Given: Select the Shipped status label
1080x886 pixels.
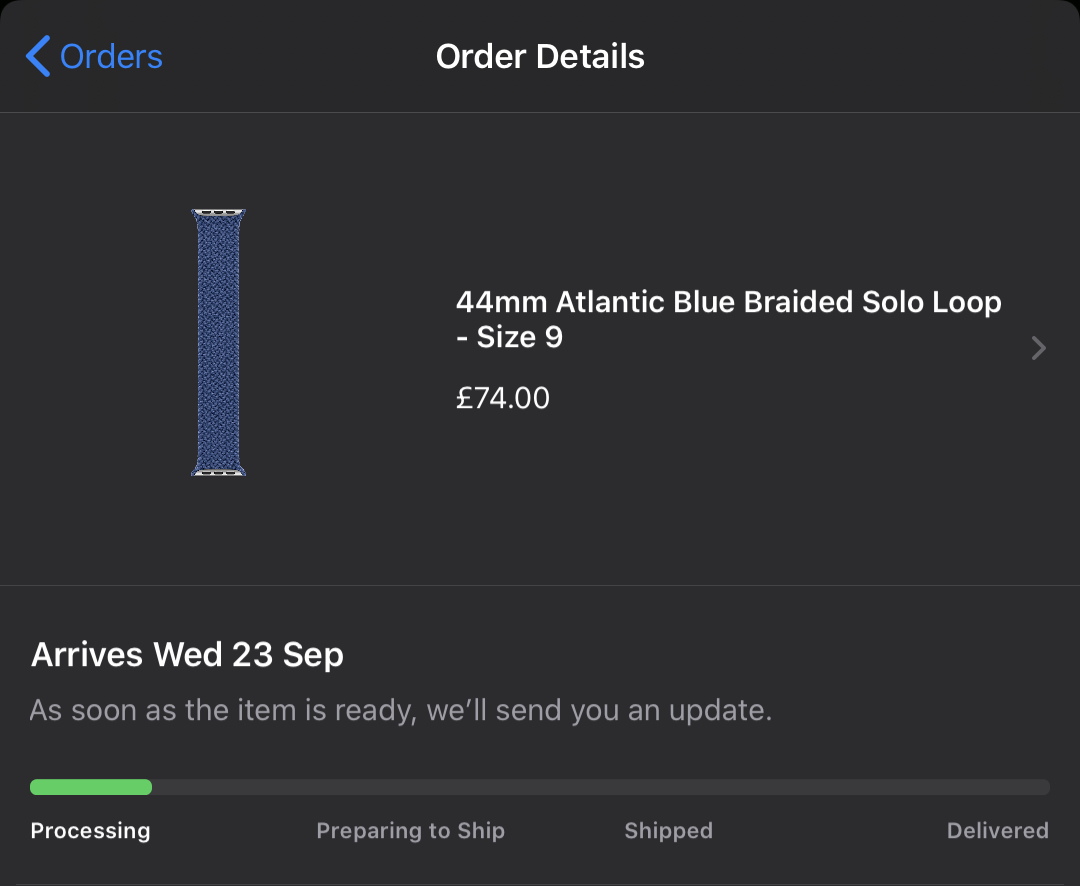Looking at the screenshot, I should pos(668,831).
